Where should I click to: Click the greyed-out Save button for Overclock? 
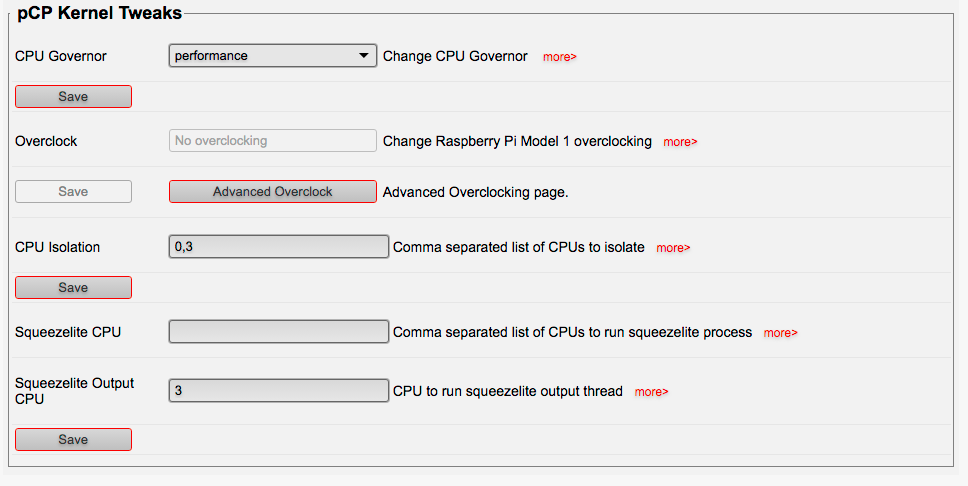click(73, 191)
